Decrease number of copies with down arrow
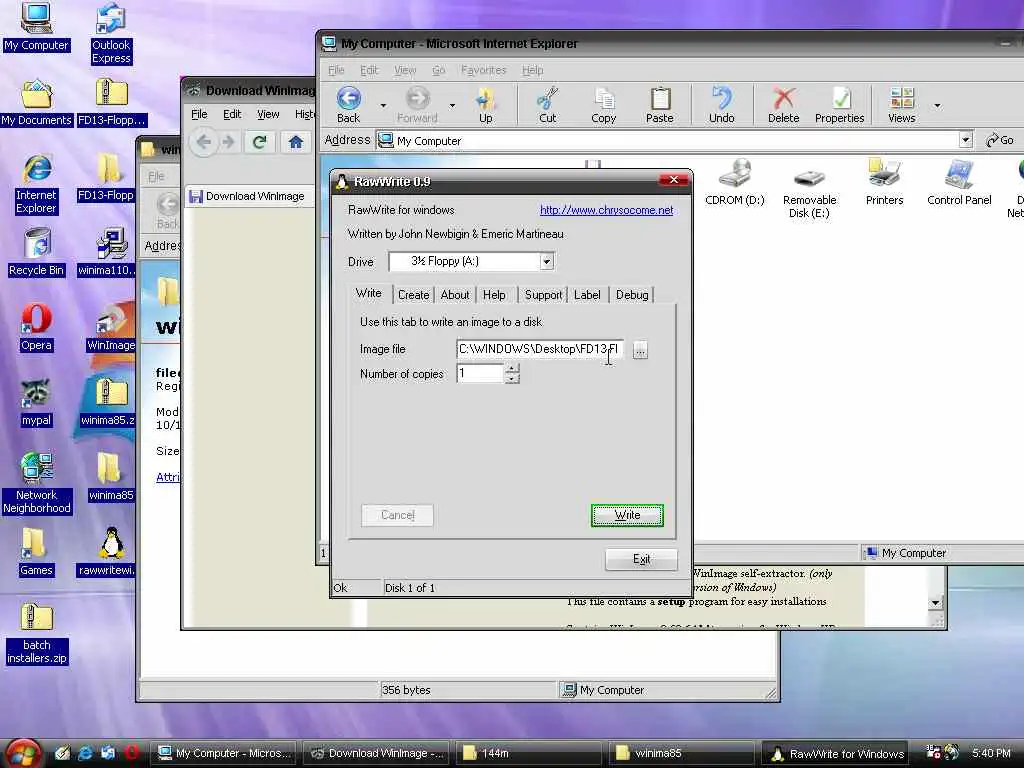The height and width of the screenshot is (768, 1024). coord(512,379)
